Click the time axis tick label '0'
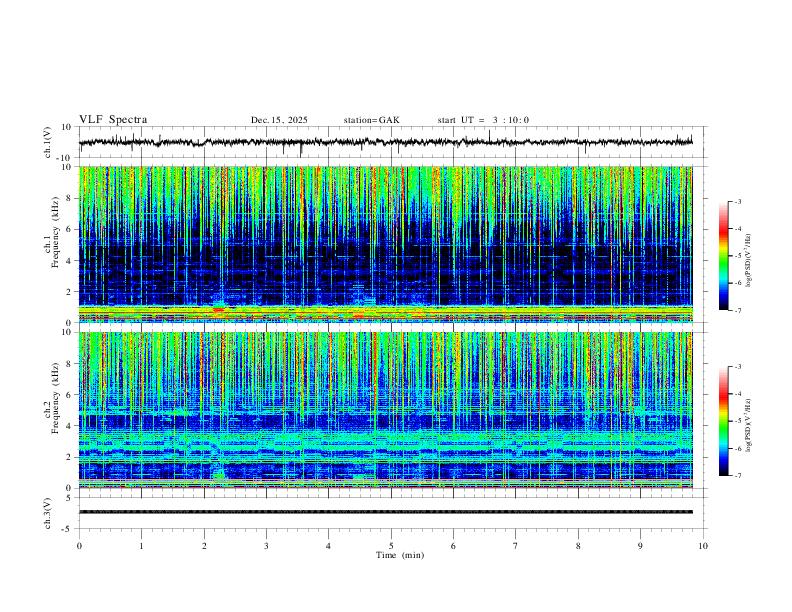Screen dimensions: 792x612 (x=79, y=546)
